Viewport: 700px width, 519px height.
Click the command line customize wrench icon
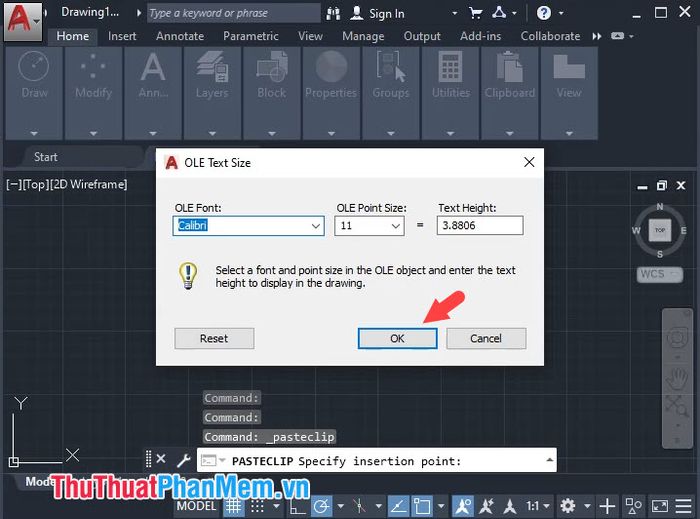tap(183, 460)
